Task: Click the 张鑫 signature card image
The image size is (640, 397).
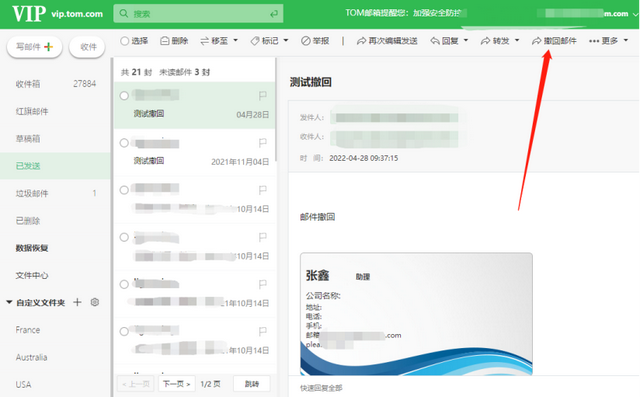Action: point(416,314)
